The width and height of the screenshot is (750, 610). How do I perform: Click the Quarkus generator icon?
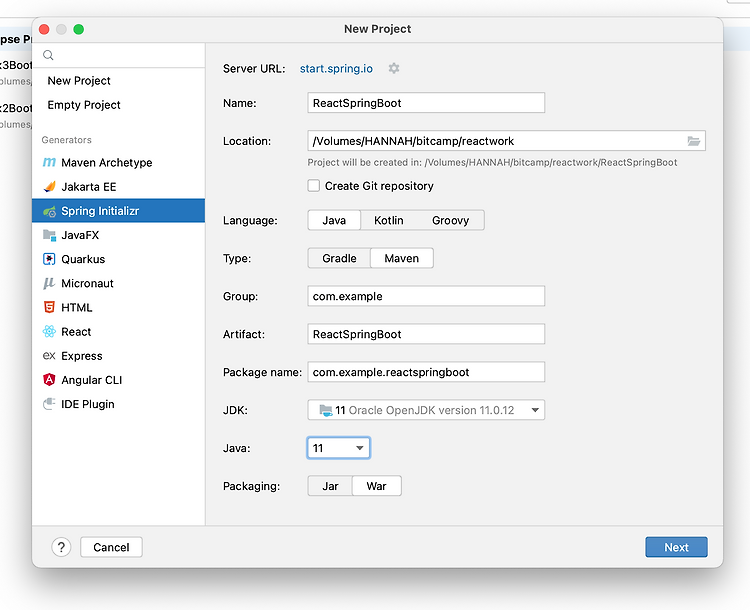pos(49,259)
